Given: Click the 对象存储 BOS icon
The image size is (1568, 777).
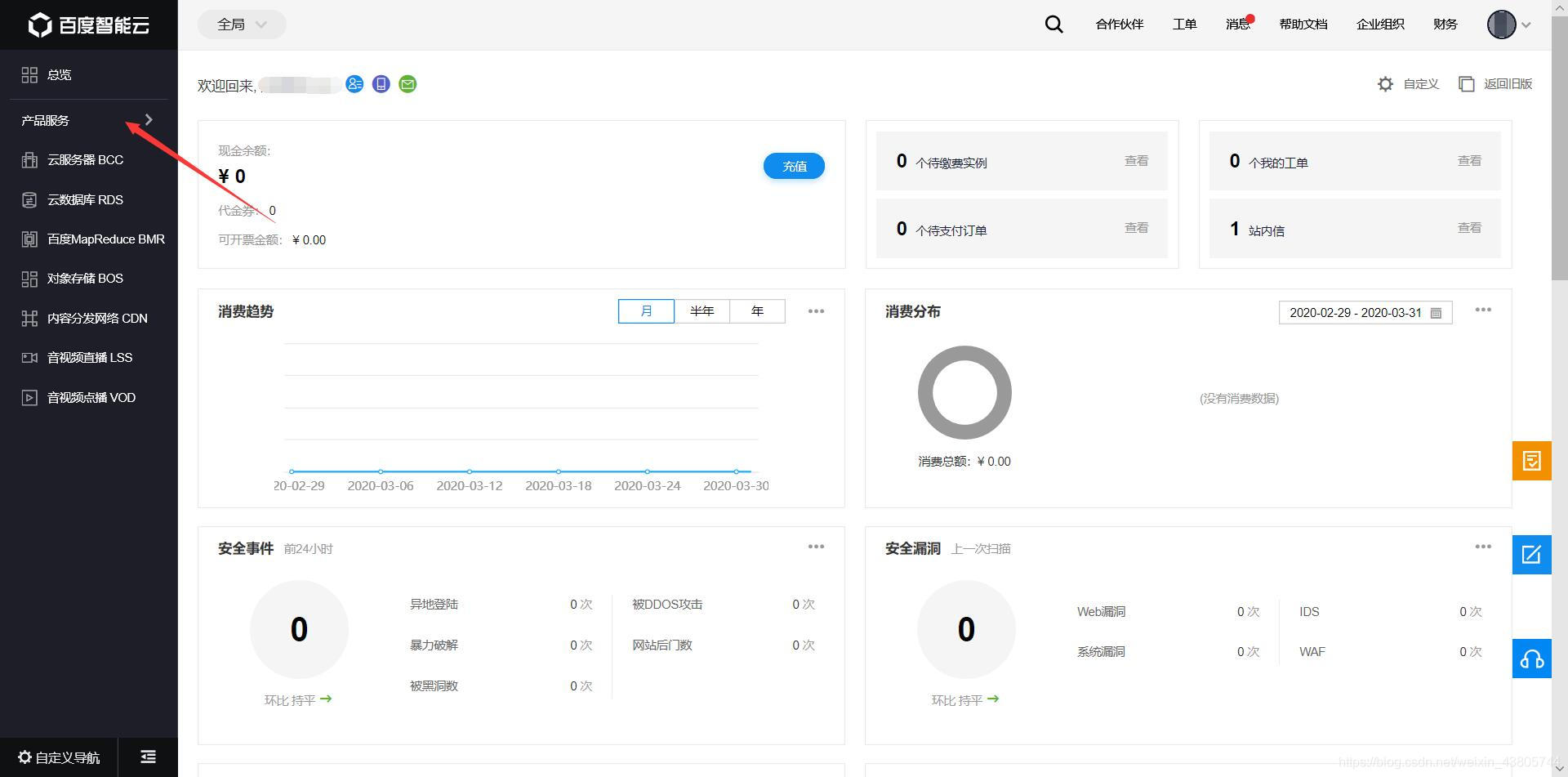Looking at the screenshot, I should click(x=29, y=279).
